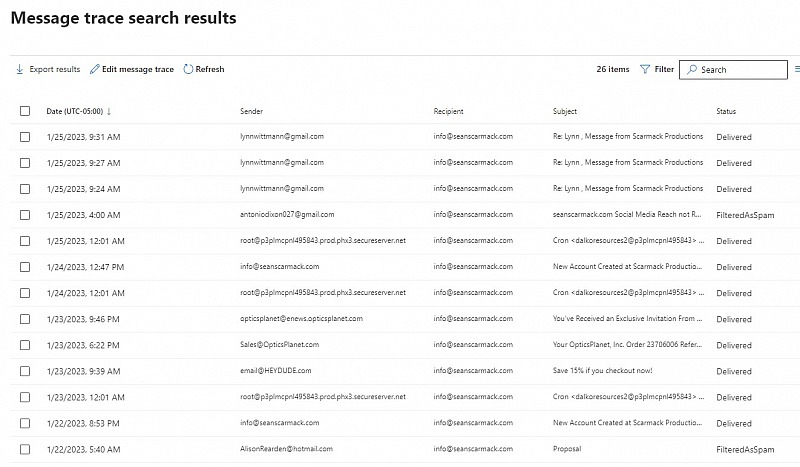Sort by the Date column arrow
The image size is (800, 467).
pos(109,111)
